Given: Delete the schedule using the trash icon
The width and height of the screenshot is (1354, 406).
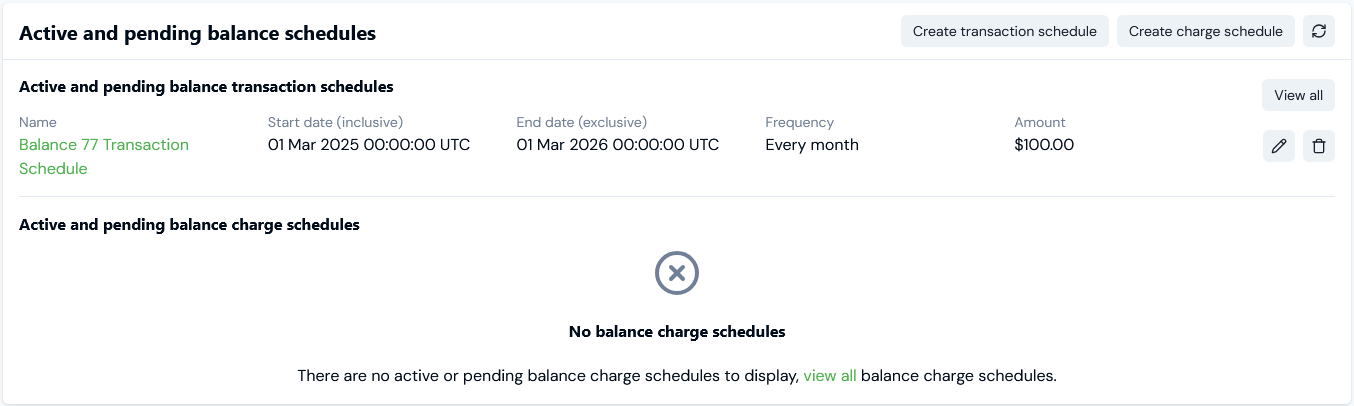Looking at the screenshot, I should (x=1319, y=146).
